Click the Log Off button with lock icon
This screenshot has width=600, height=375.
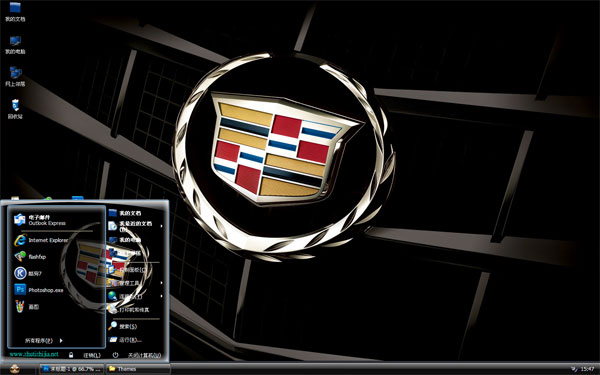coord(85,355)
